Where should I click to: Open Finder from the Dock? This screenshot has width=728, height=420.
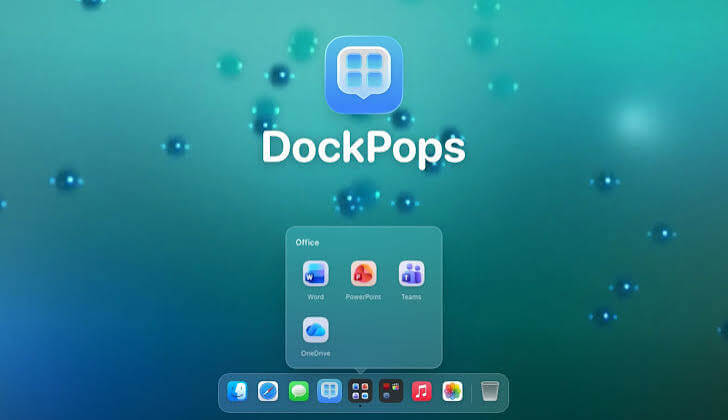[x=237, y=391]
